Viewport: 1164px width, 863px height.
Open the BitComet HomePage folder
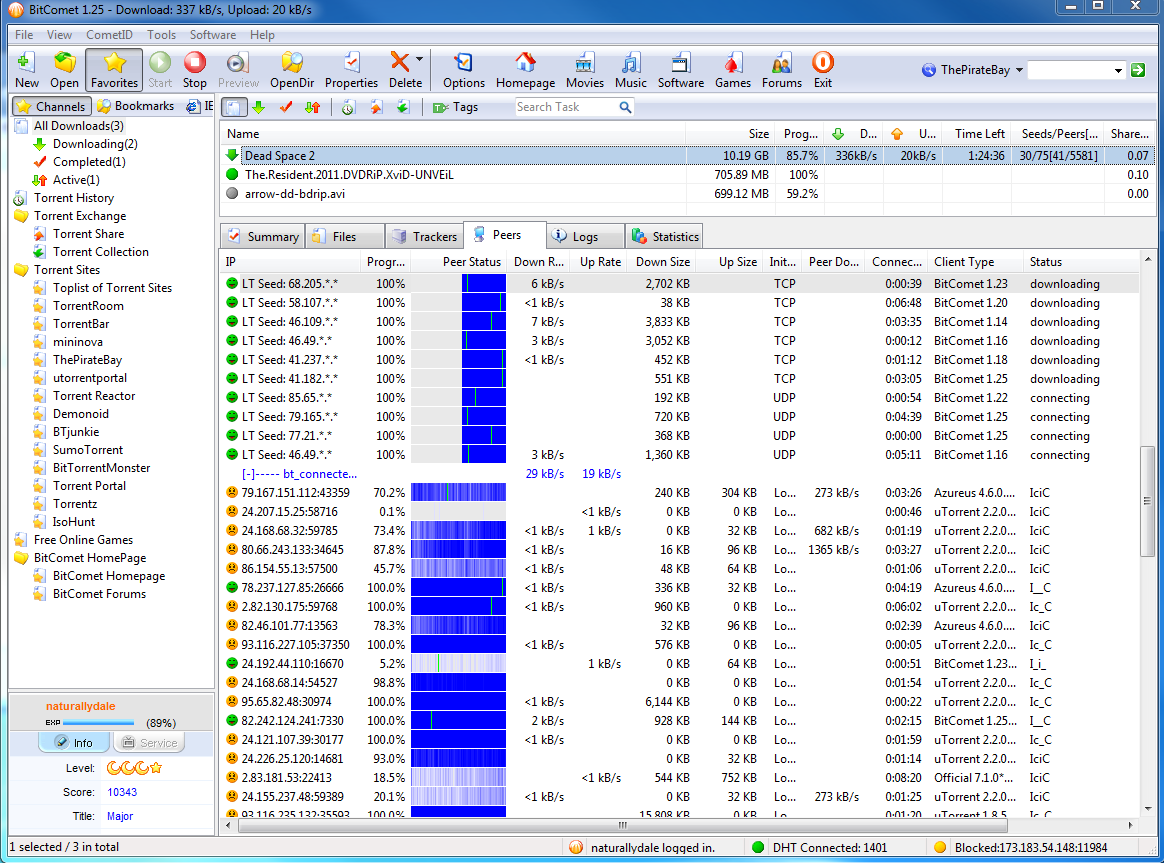[90, 558]
